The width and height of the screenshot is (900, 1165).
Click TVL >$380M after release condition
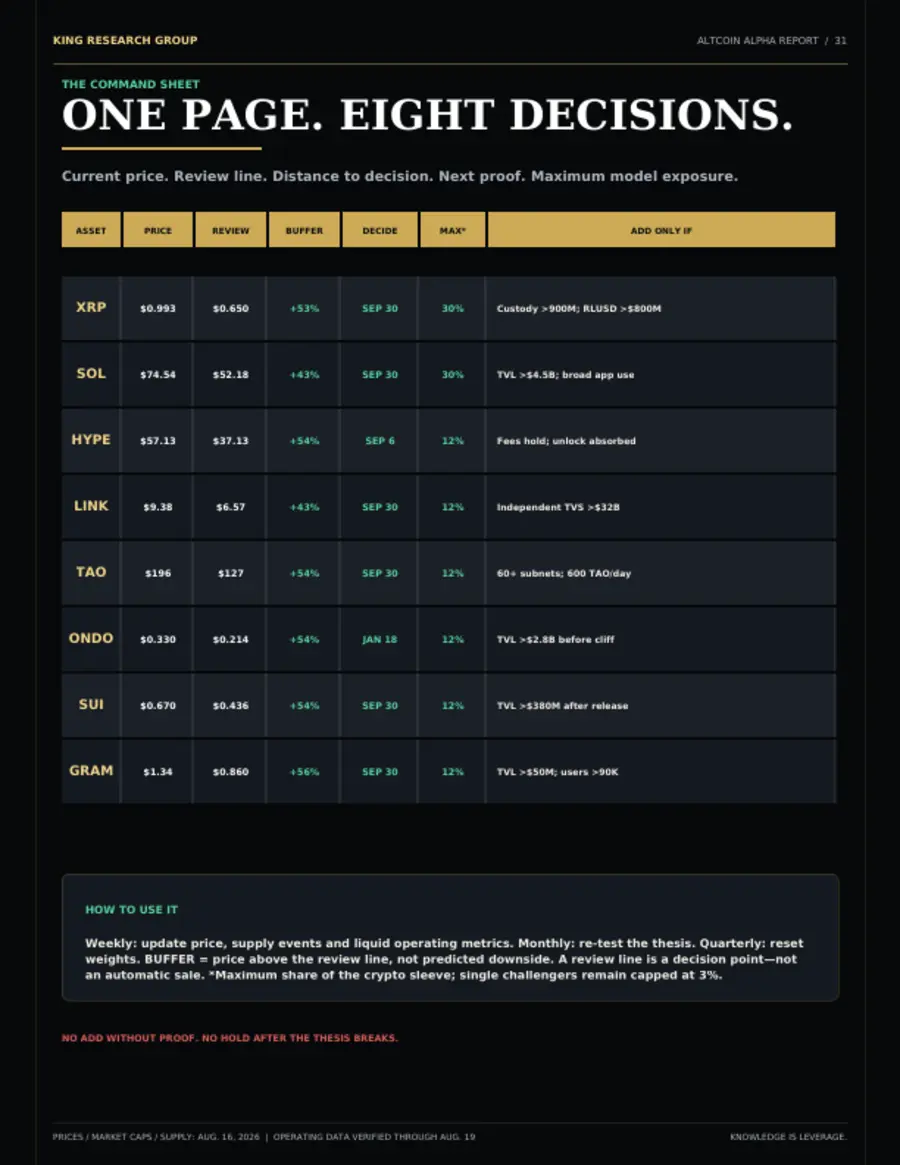[562, 705]
